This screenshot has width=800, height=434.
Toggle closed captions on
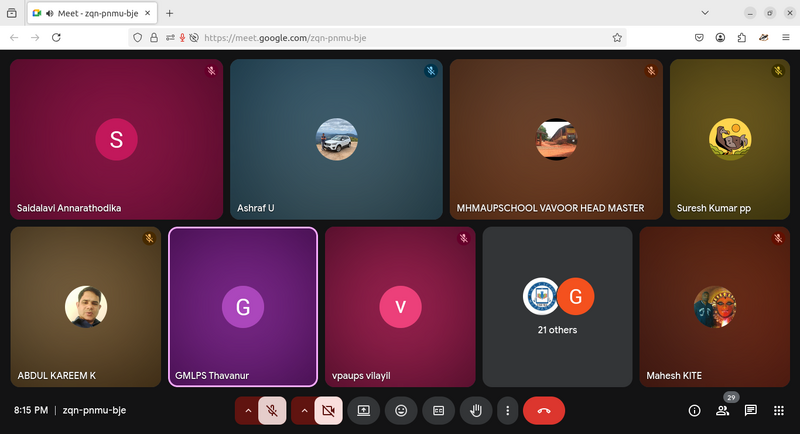pyautogui.click(x=438, y=410)
